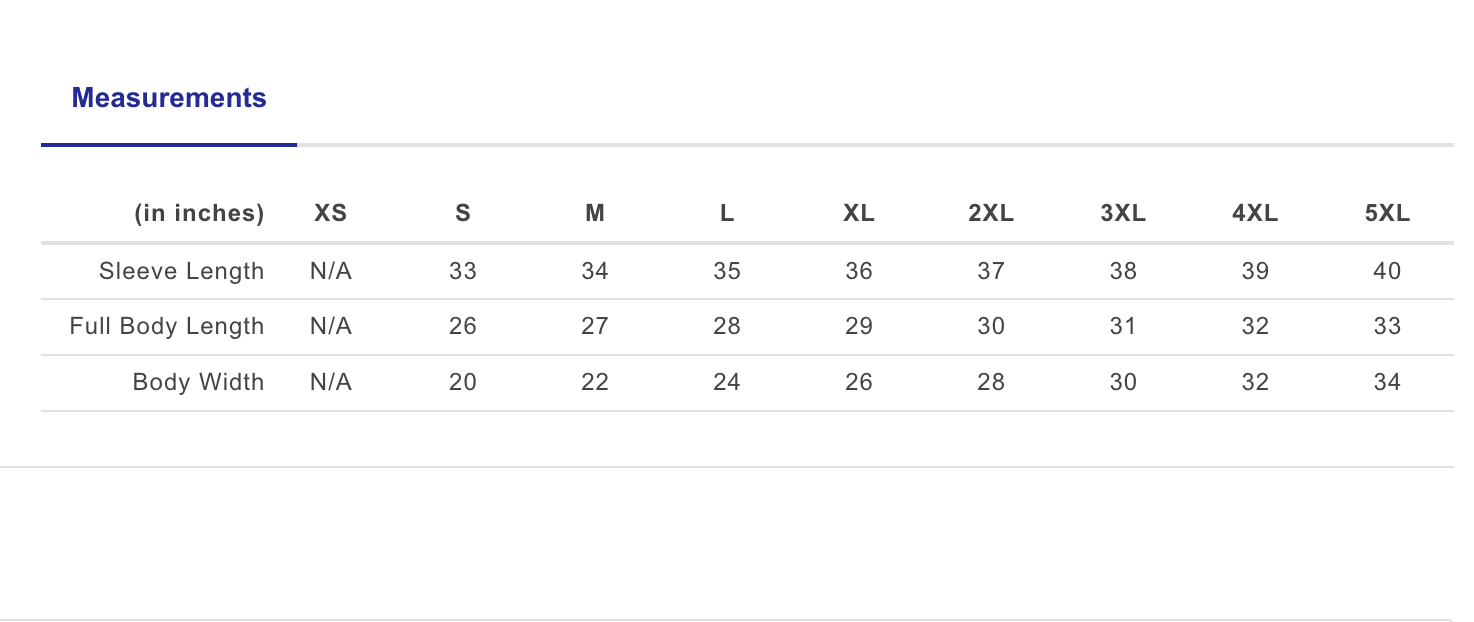Click the (in inches) table label
This screenshot has width=1474, height=622.
click(x=198, y=213)
